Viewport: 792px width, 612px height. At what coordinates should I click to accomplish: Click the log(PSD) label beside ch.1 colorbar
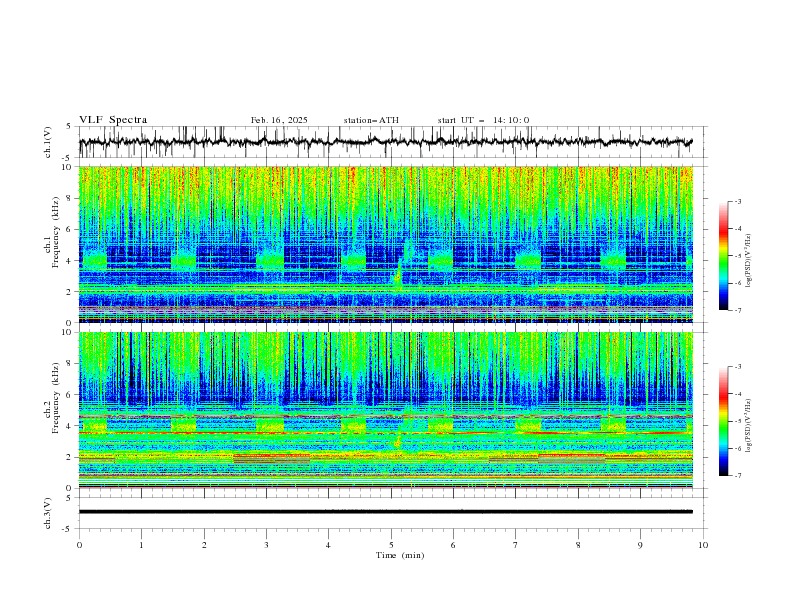(749, 261)
